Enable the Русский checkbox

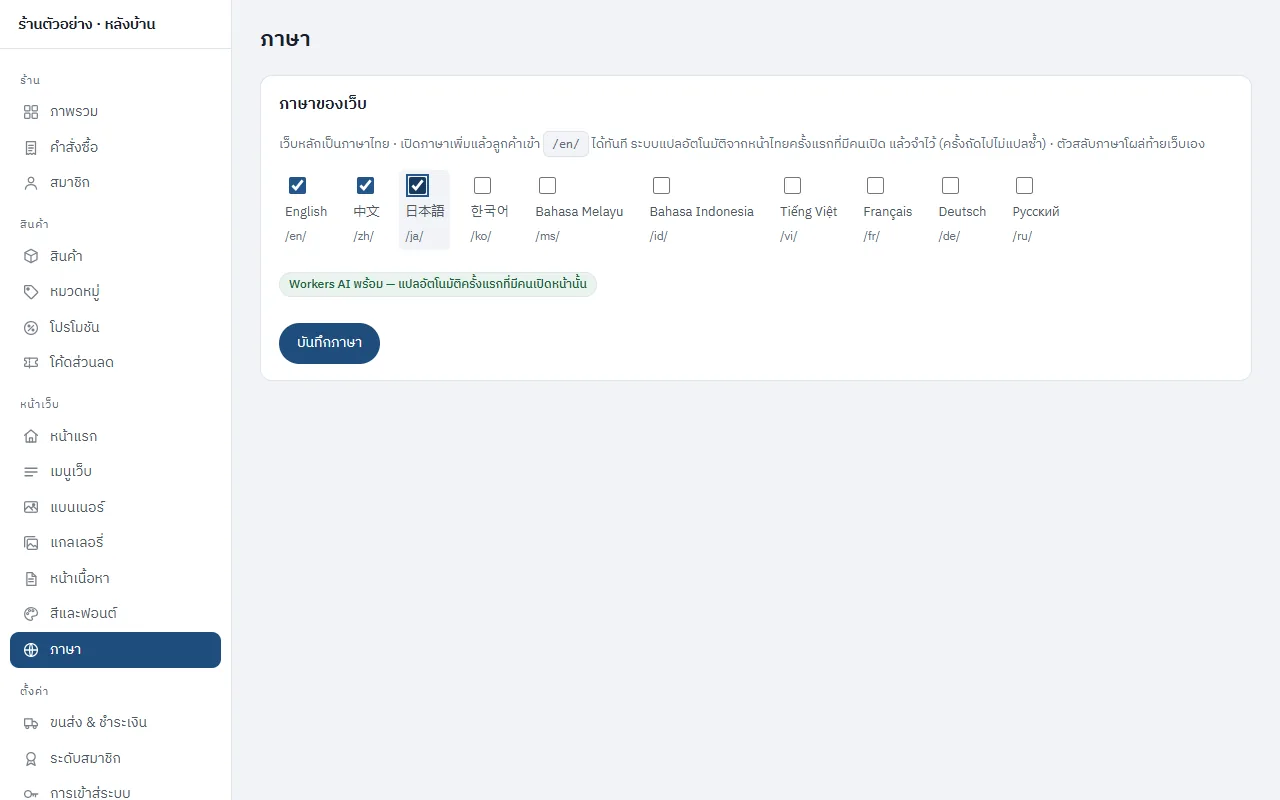tap(1024, 185)
